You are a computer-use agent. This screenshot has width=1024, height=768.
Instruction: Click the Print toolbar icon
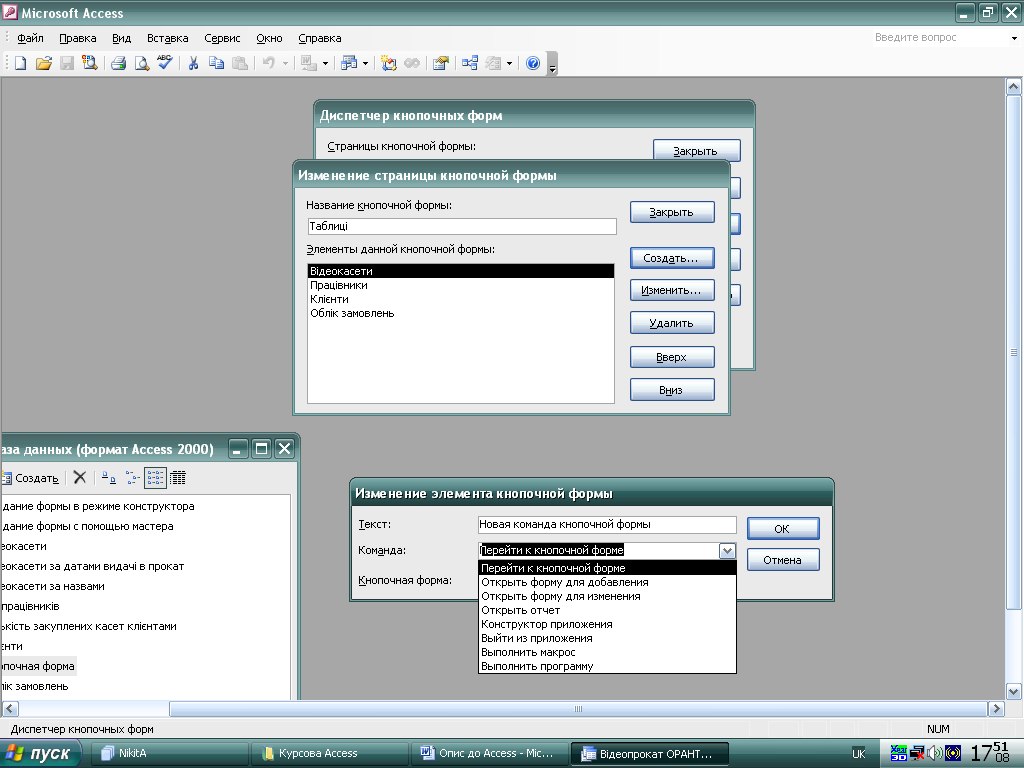[118, 63]
